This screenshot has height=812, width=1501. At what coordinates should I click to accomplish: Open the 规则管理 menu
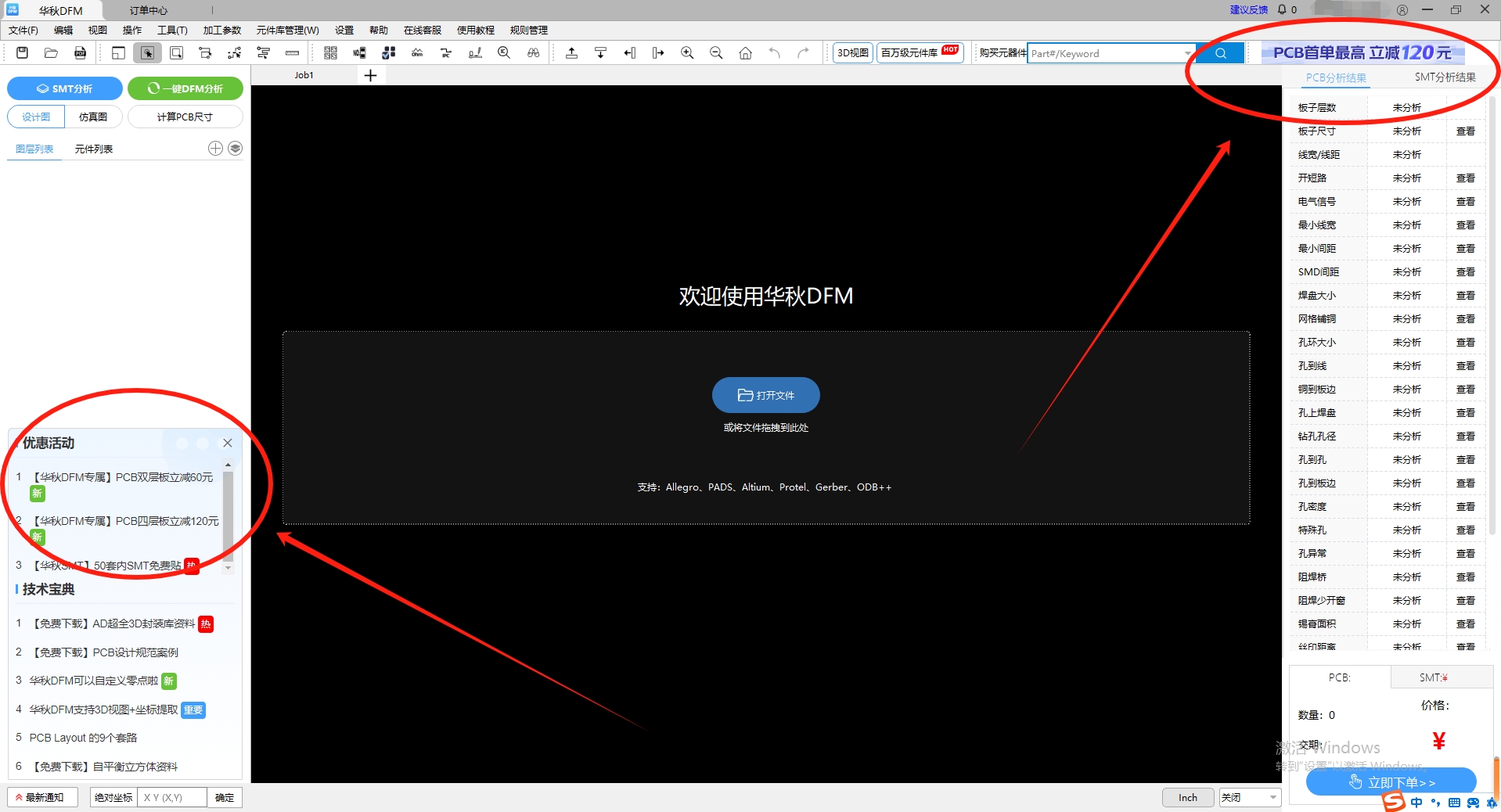[x=529, y=31]
